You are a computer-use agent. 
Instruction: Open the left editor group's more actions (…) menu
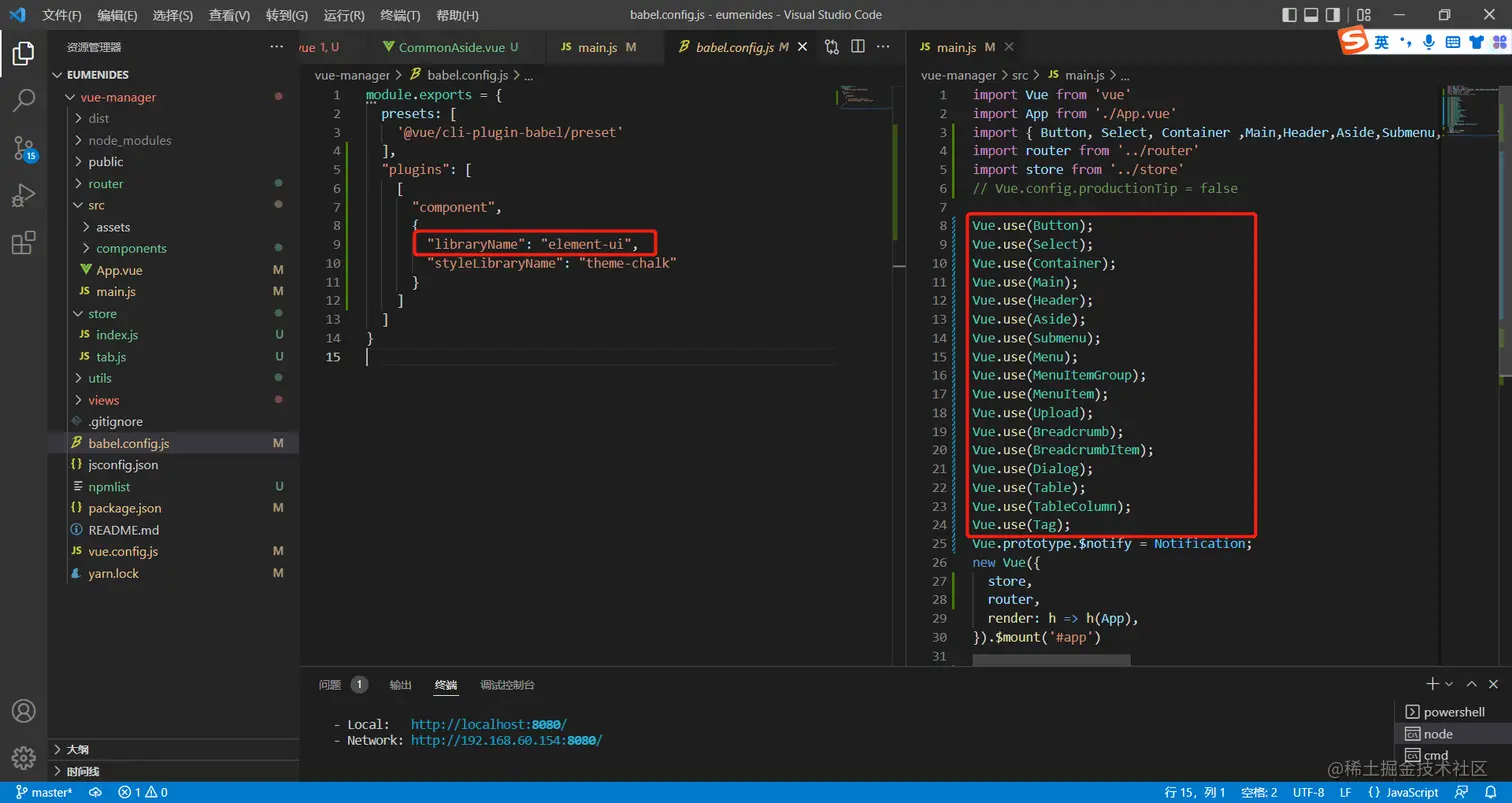pyautogui.click(x=883, y=47)
